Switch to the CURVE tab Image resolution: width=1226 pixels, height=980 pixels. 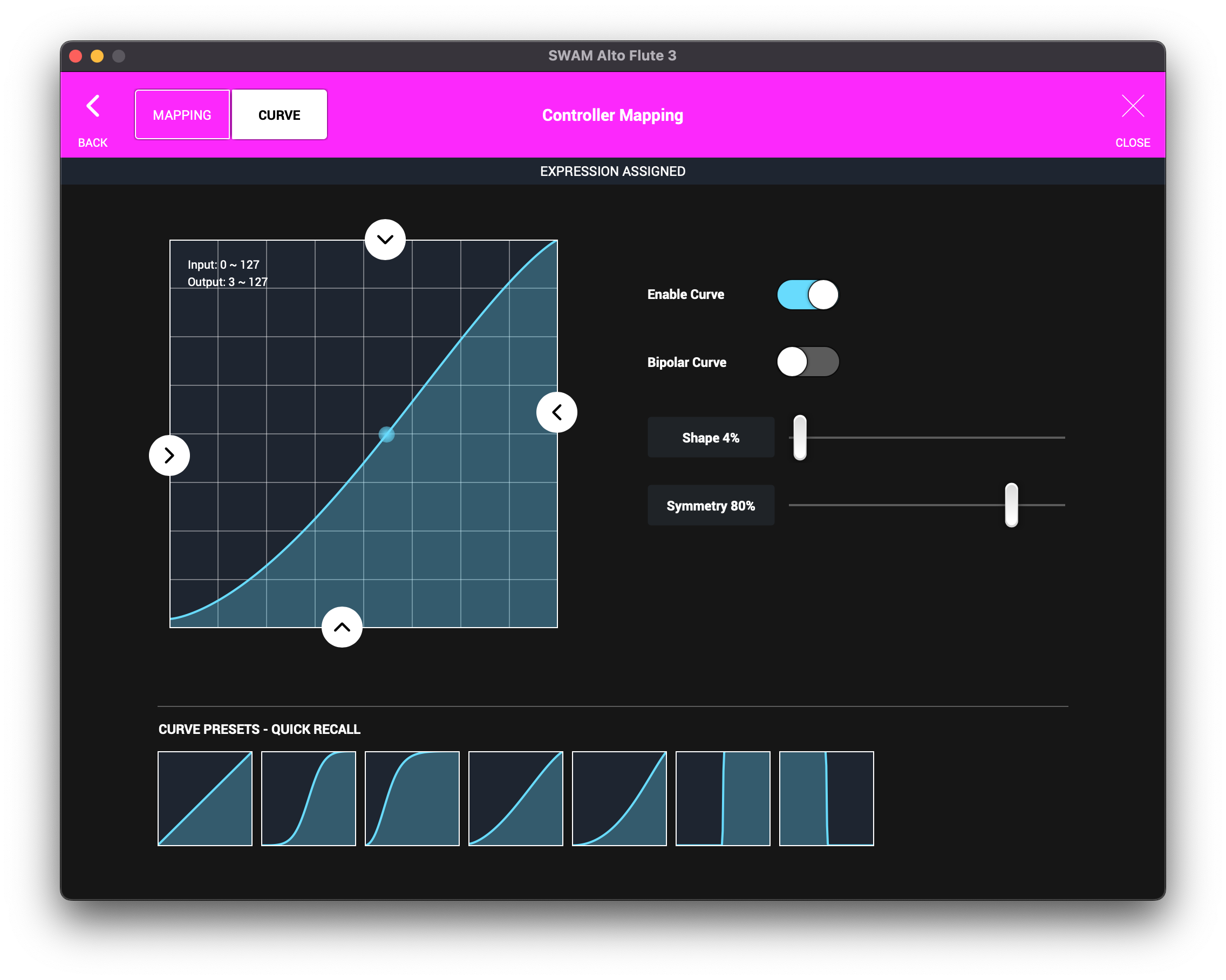(x=279, y=115)
